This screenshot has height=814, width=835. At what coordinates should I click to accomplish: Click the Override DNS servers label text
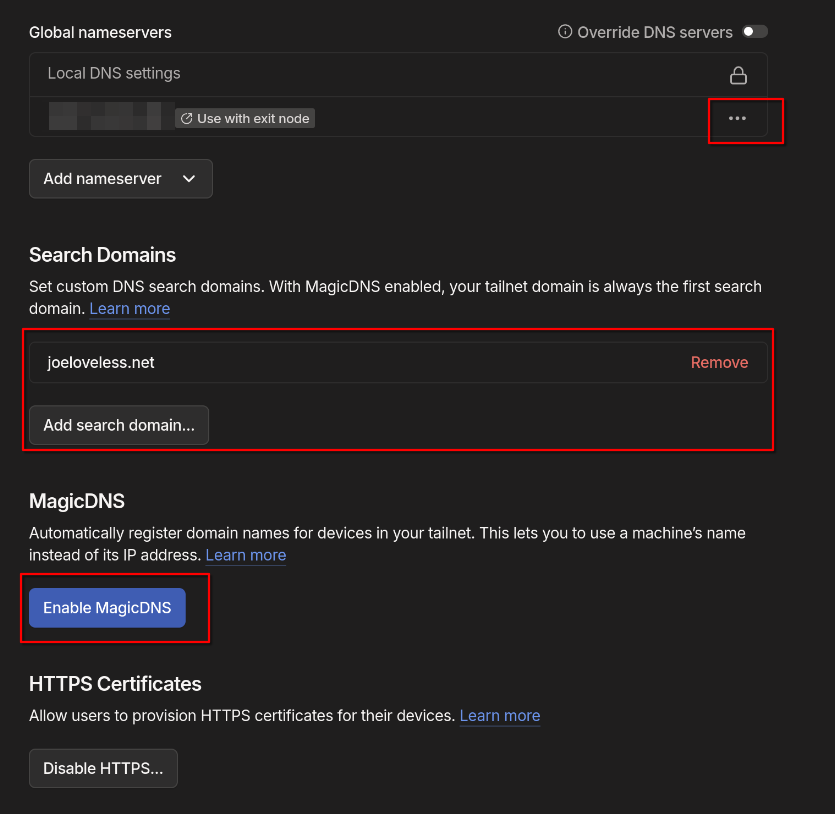654,32
